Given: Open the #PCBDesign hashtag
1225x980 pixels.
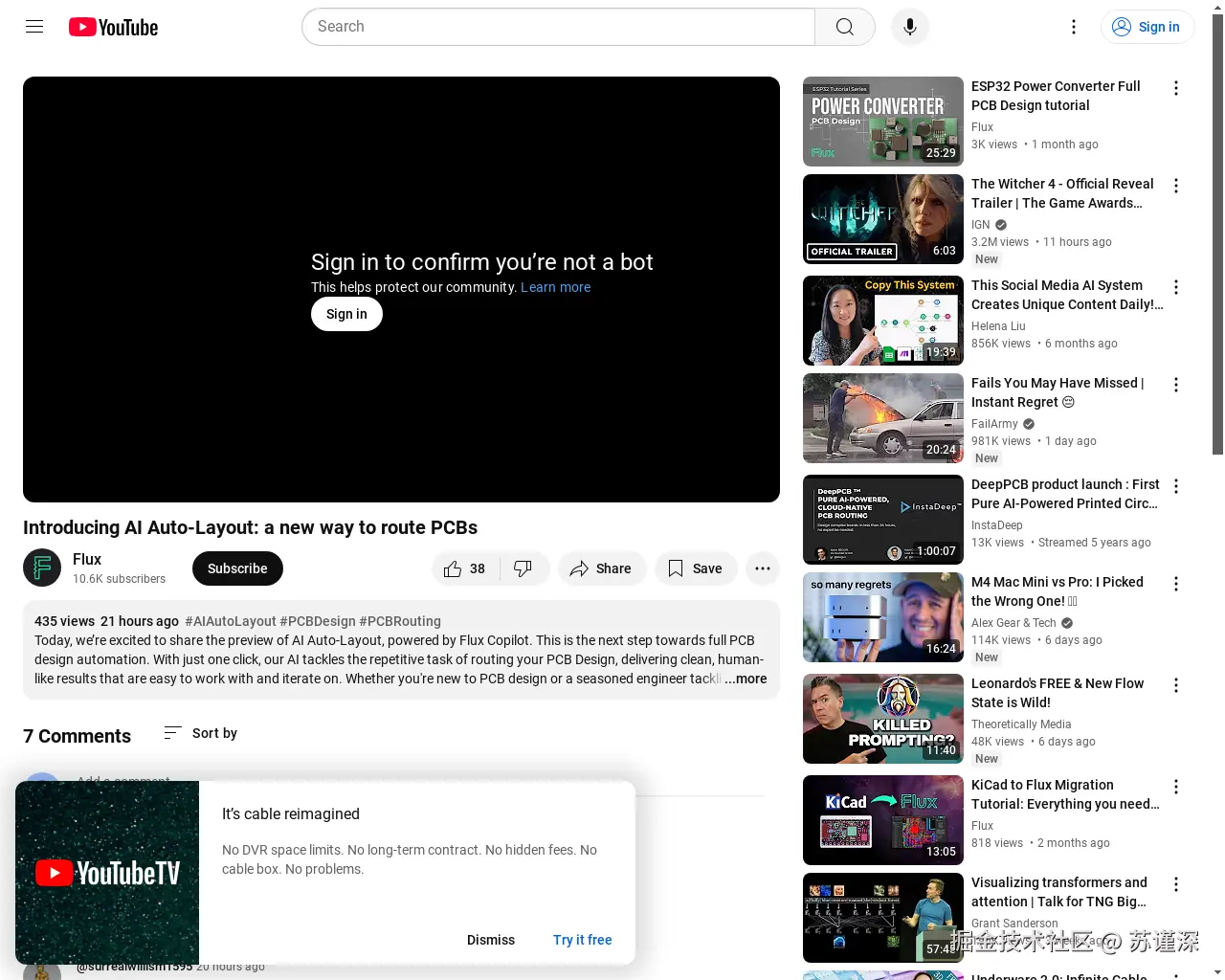Looking at the screenshot, I should [x=318, y=621].
